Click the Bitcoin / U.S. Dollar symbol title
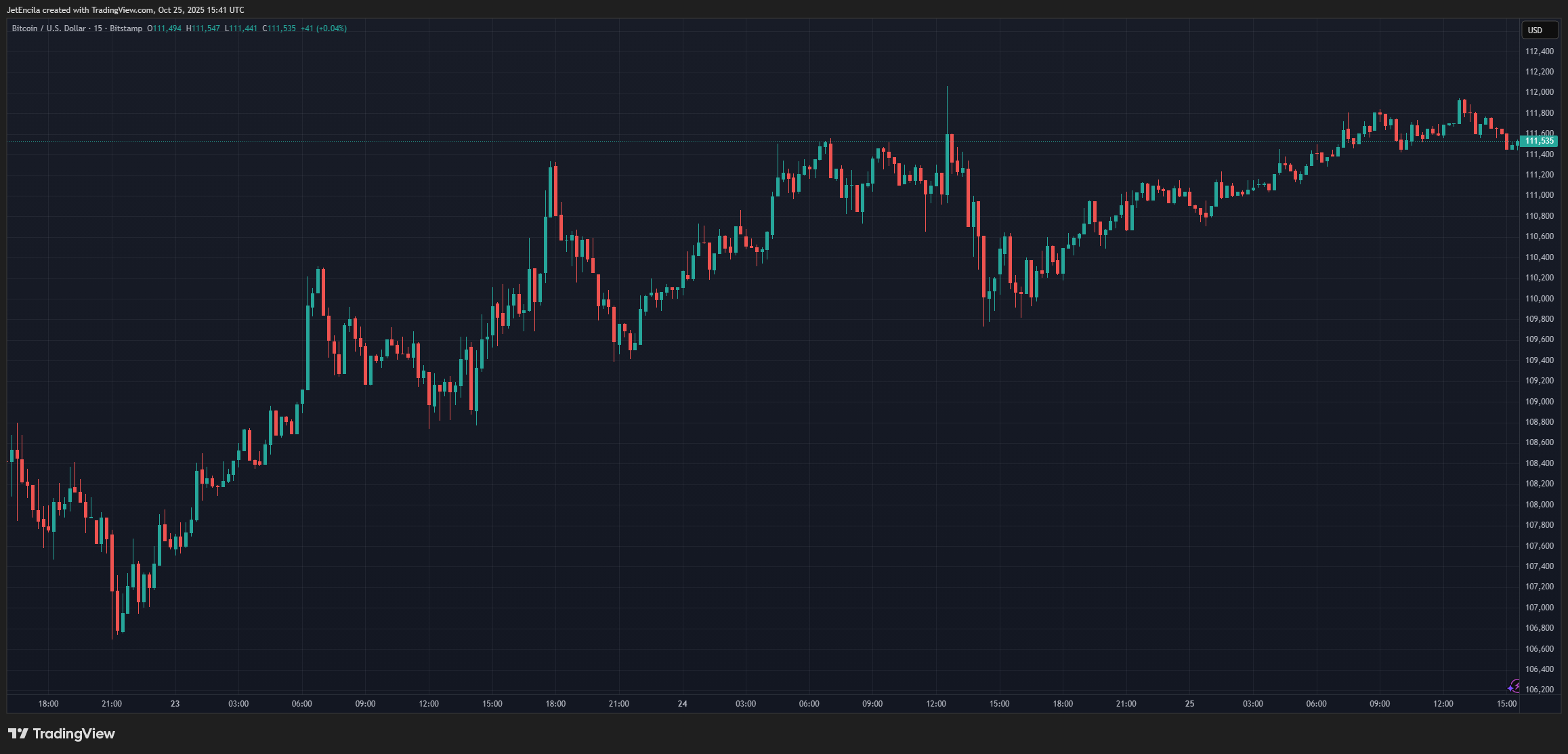 click(49, 28)
